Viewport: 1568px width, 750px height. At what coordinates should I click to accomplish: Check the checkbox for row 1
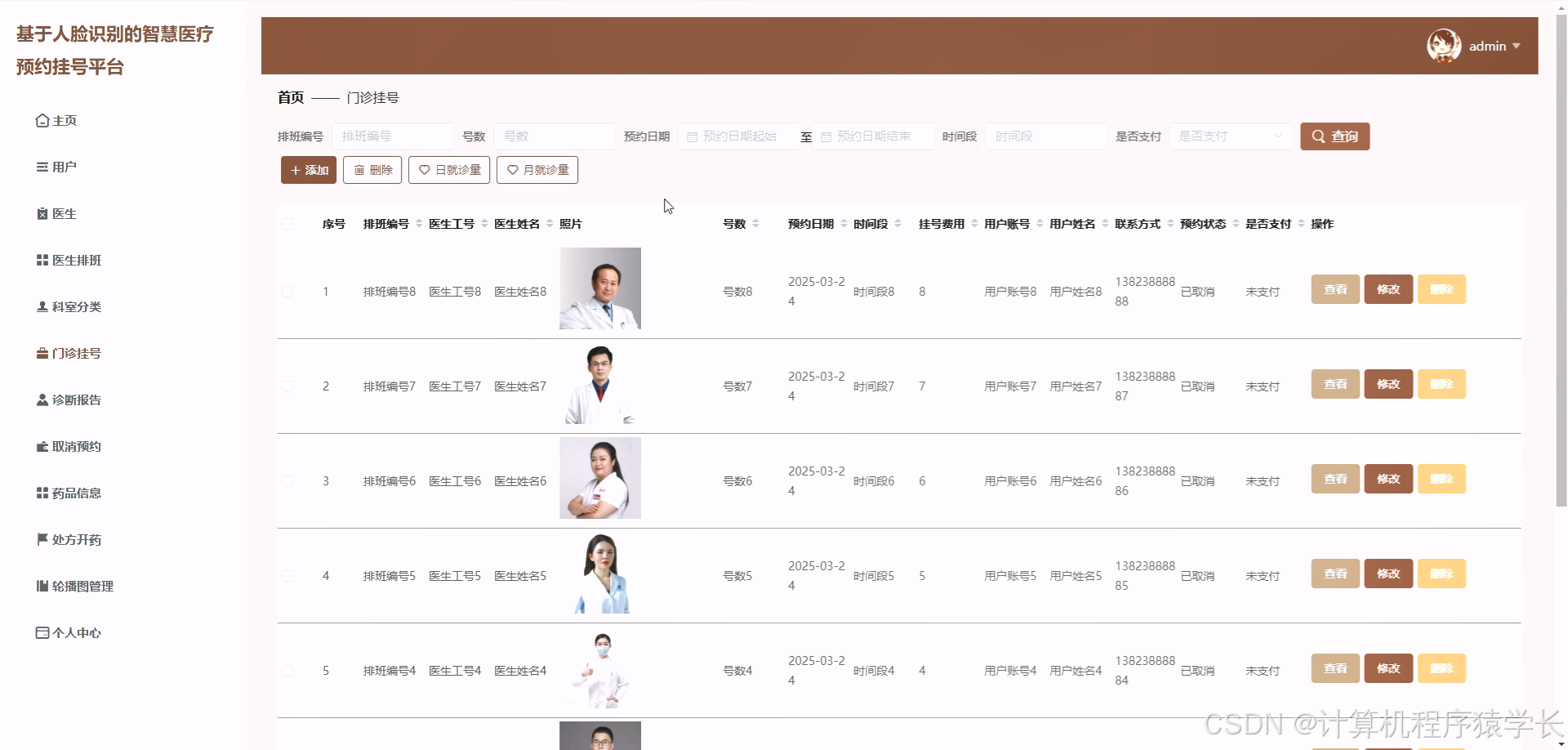click(x=287, y=291)
